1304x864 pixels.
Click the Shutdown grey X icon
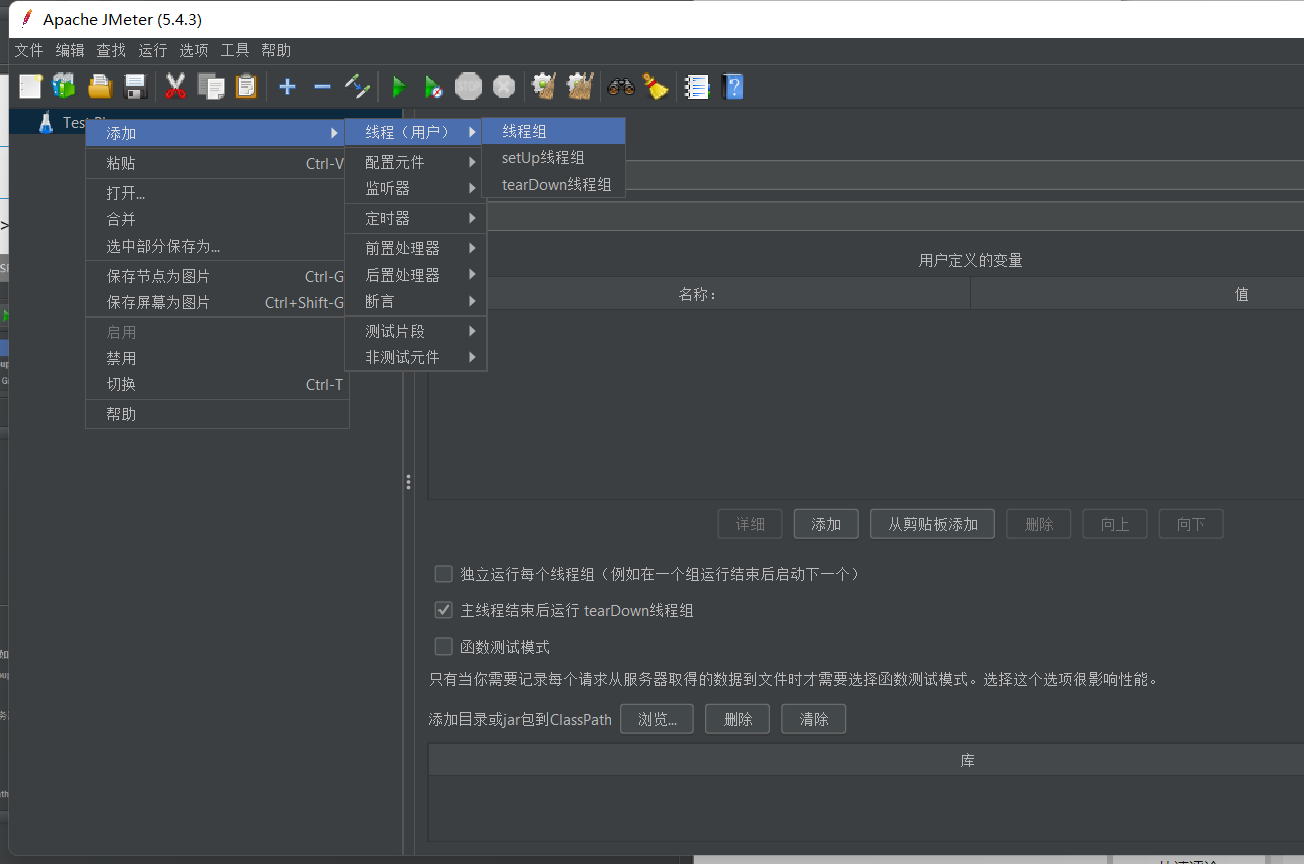[x=504, y=87]
